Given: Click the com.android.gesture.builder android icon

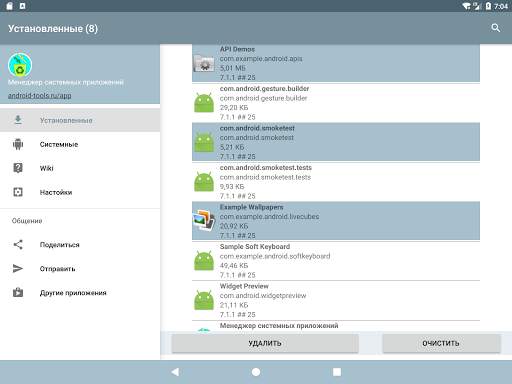Looking at the screenshot, I should click(204, 103).
